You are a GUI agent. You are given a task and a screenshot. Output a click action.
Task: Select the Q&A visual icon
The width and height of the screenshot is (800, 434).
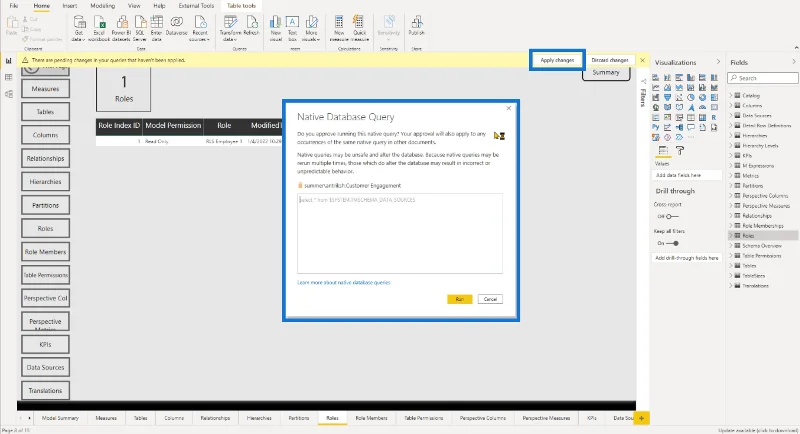click(691, 127)
